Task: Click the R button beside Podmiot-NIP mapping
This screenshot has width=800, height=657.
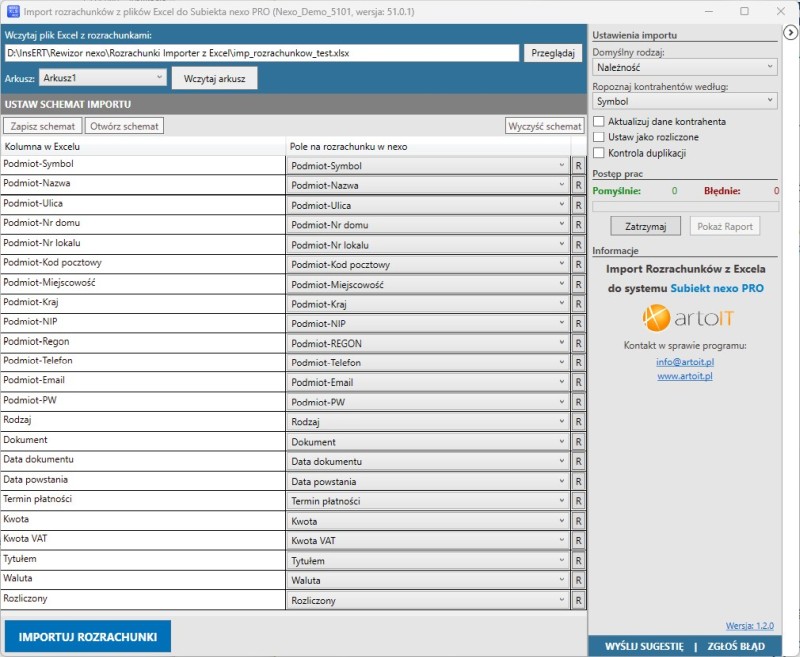Action: 578,324
